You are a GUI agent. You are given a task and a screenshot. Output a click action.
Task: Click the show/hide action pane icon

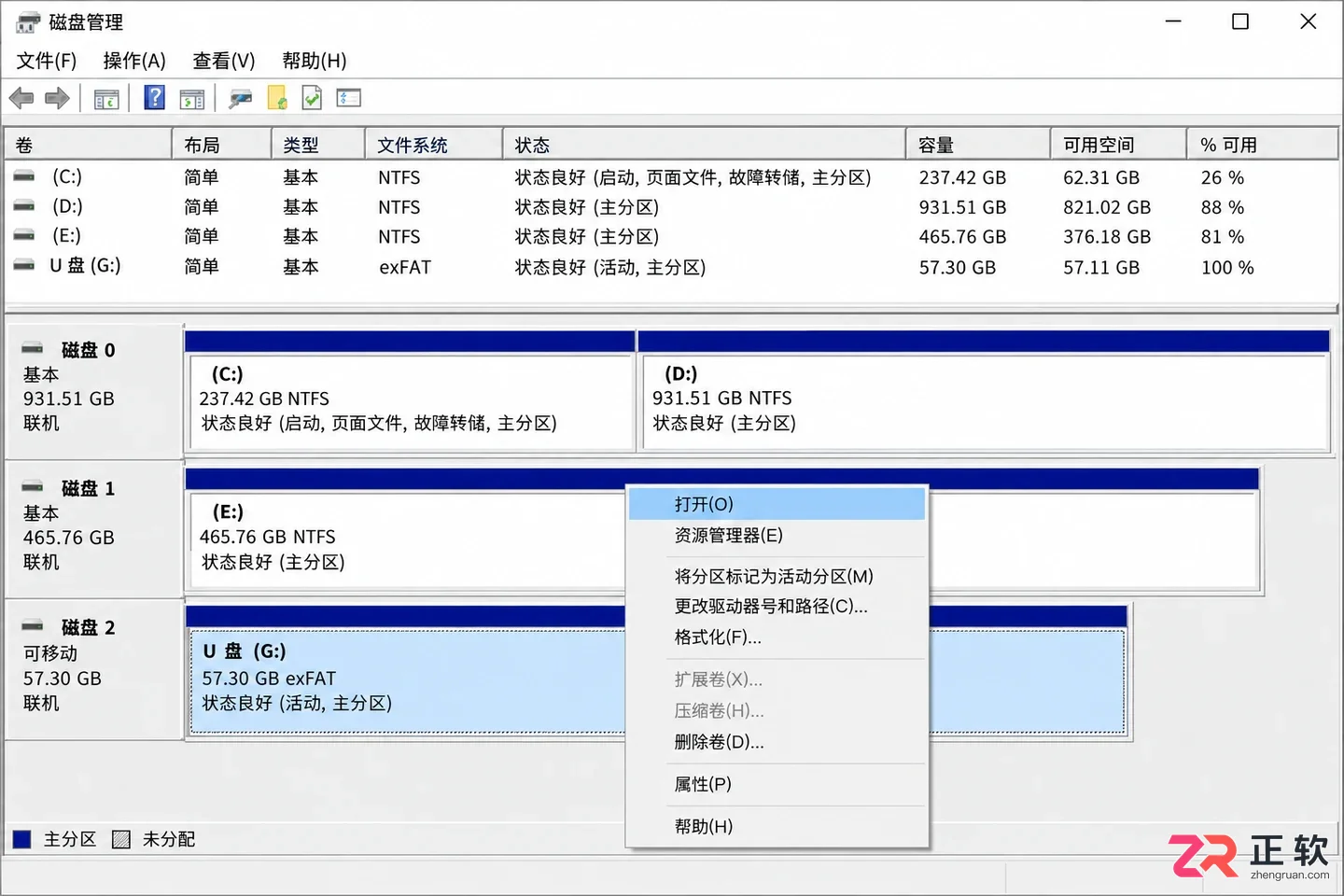click(192, 98)
